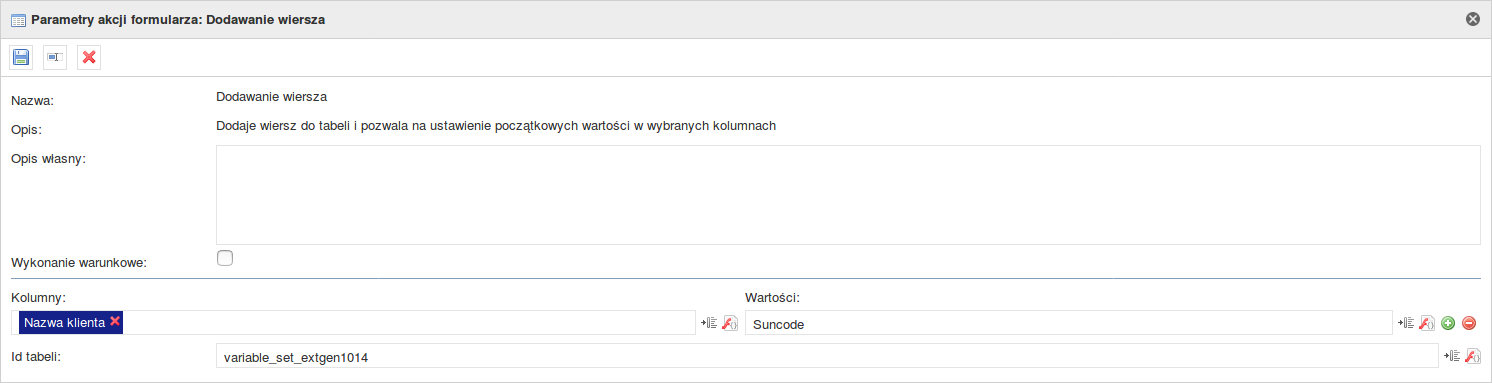Remove the Nazwa klienta tag

point(115,321)
